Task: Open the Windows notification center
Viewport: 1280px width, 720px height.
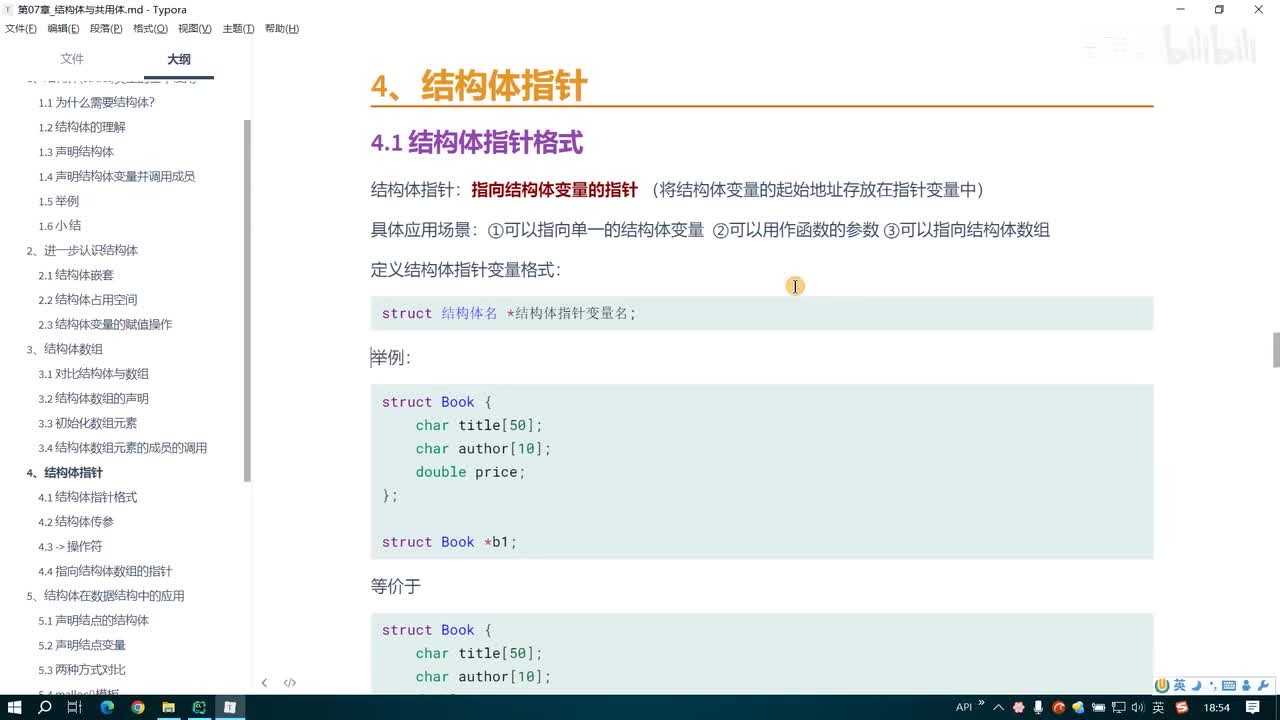Action: [x=1253, y=707]
